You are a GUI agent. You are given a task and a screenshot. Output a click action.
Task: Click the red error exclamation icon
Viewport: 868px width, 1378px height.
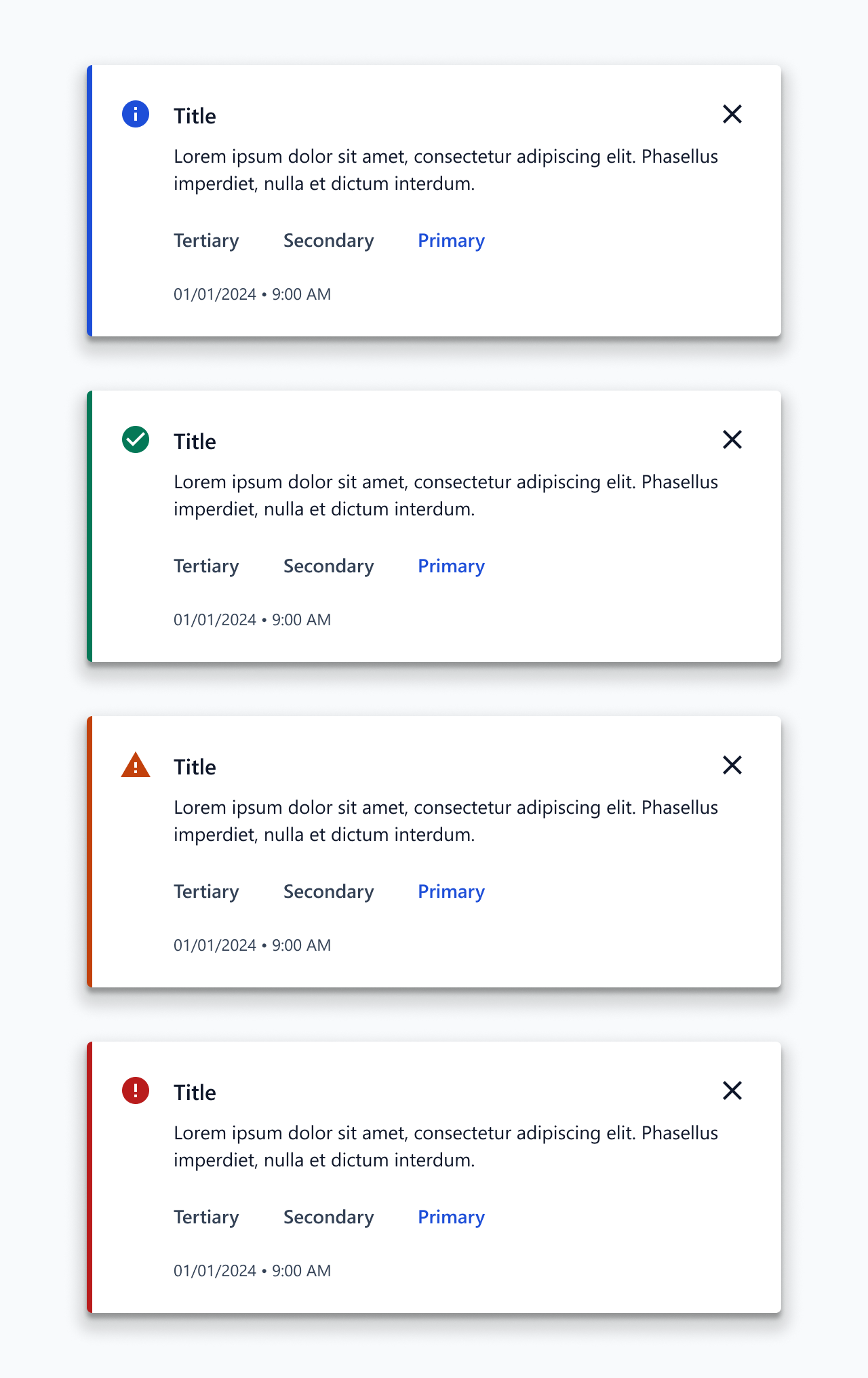click(136, 1090)
